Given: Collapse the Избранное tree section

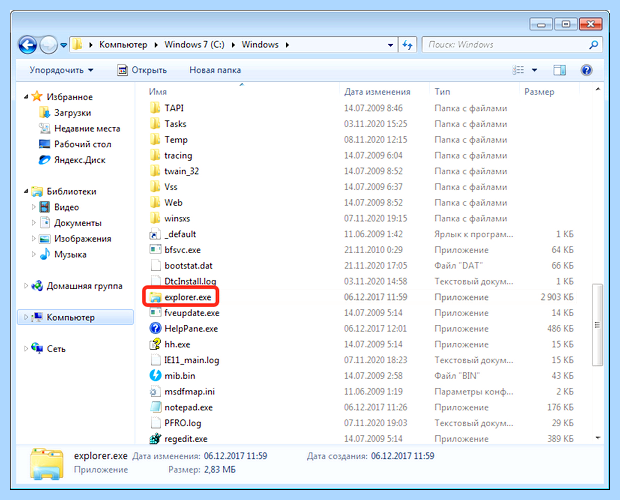Looking at the screenshot, I should click(26, 97).
